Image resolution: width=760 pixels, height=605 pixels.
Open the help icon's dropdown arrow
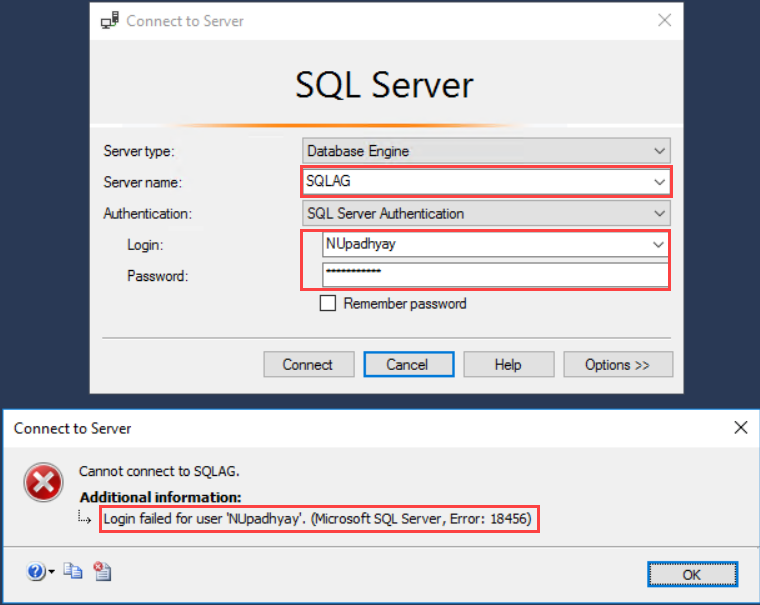click(51, 573)
